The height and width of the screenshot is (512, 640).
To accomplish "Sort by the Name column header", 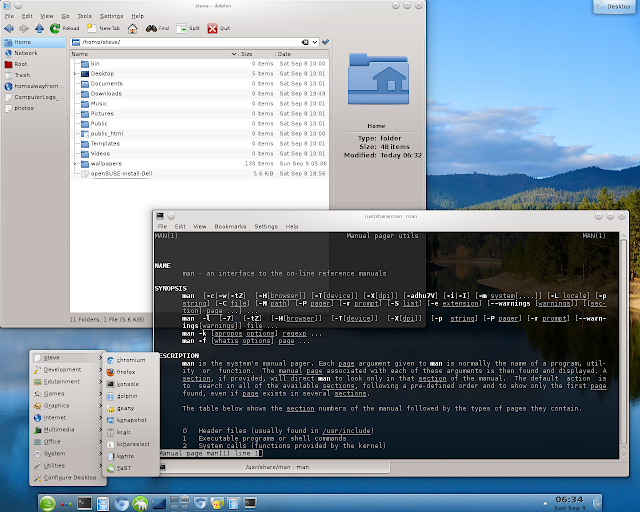I will [154, 54].
